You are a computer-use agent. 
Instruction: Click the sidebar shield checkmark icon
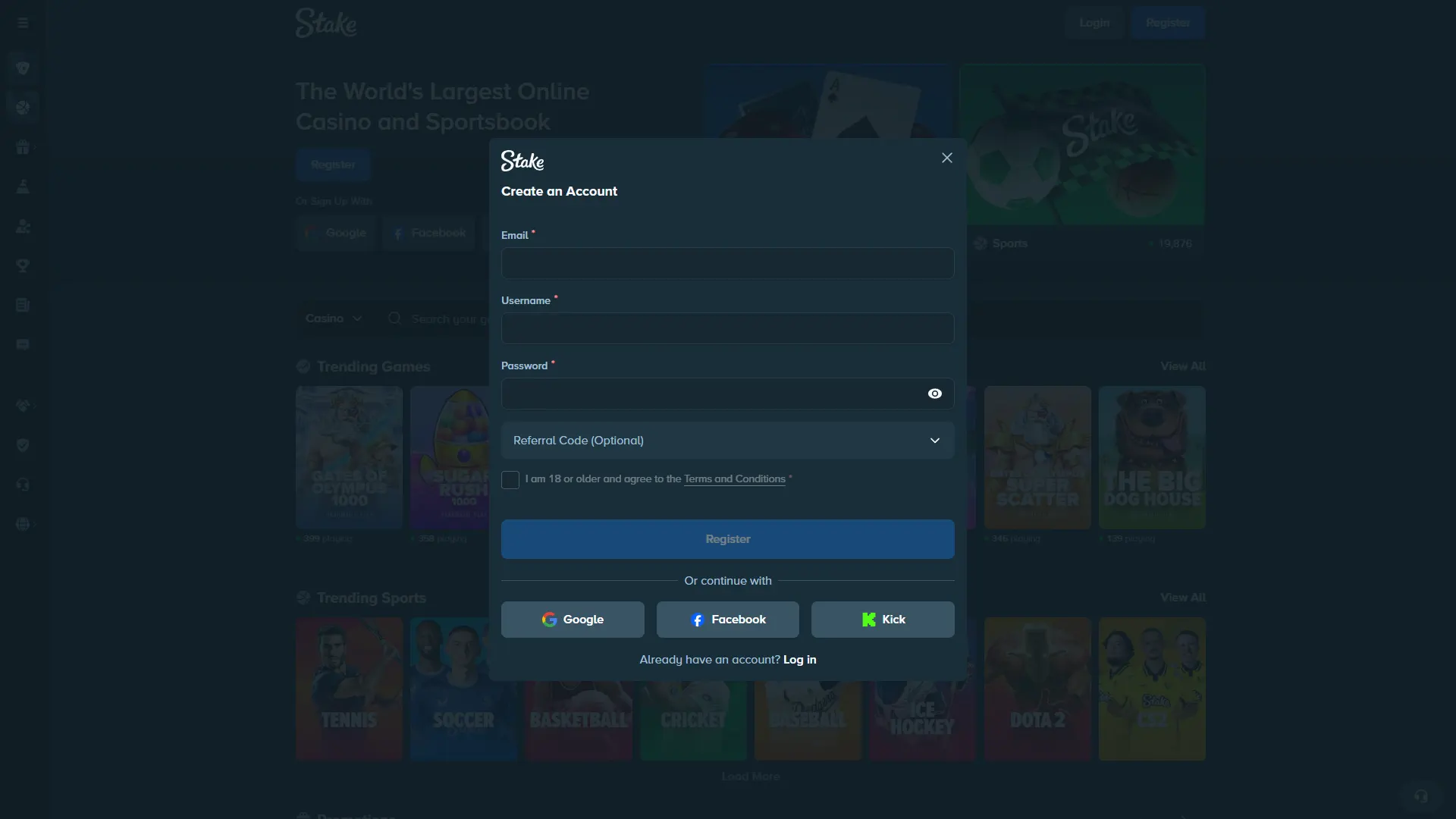pyautogui.click(x=23, y=445)
